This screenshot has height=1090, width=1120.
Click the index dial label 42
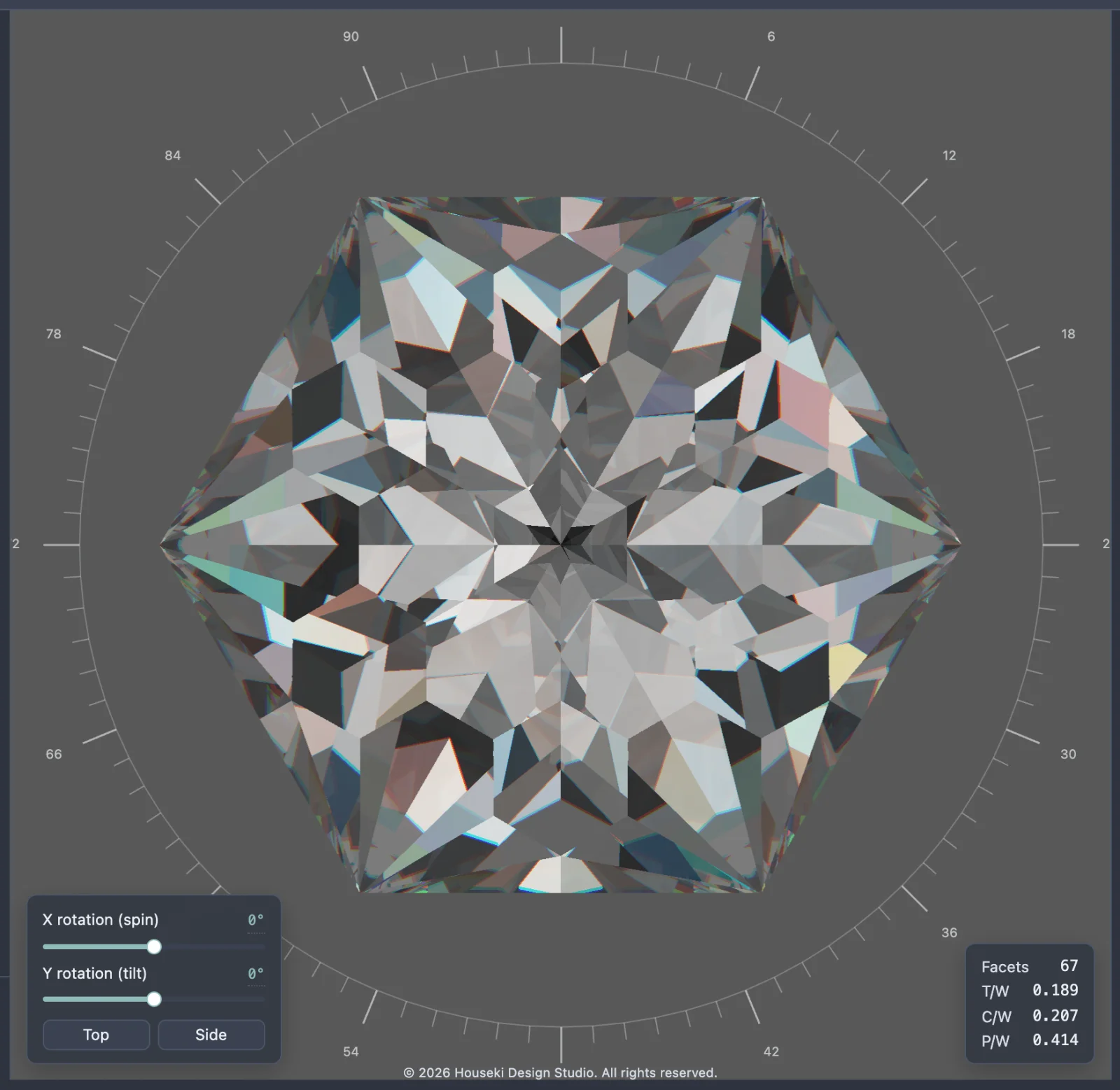[x=771, y=1051]
